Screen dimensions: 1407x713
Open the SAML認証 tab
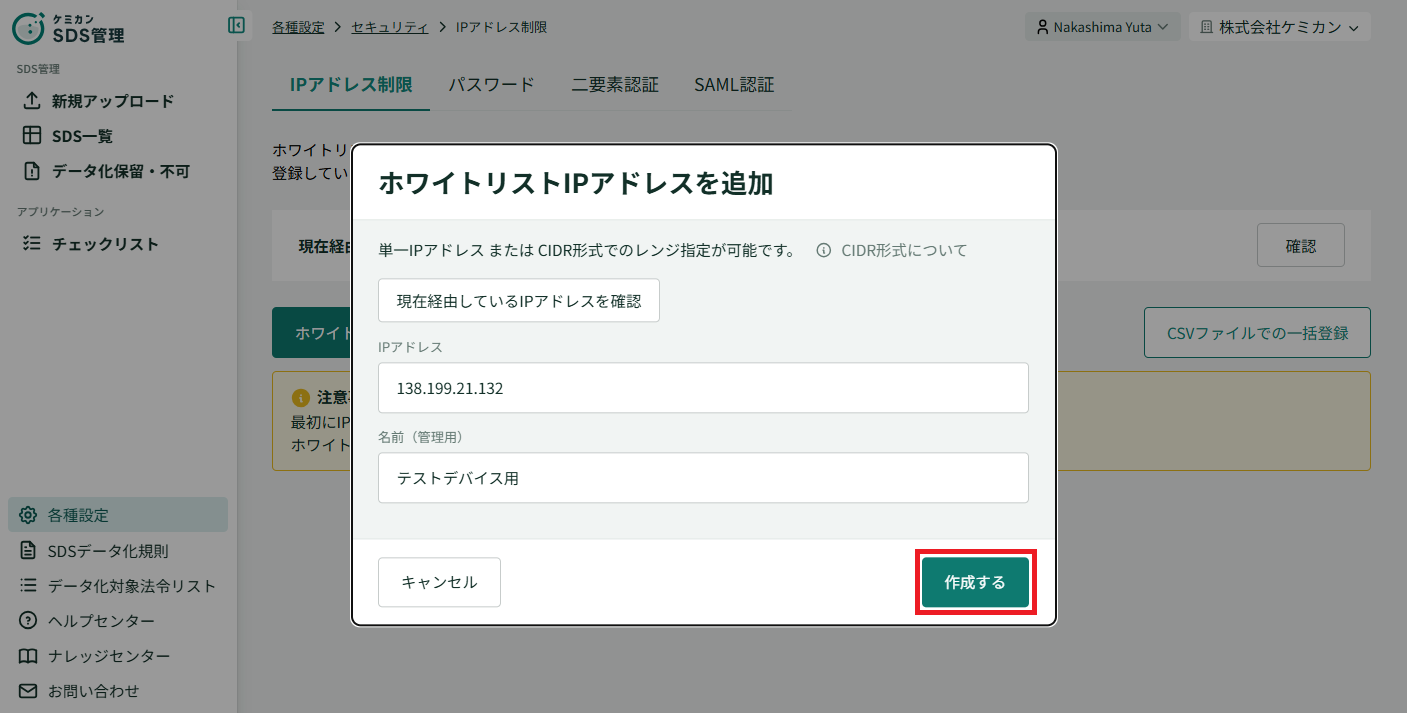coord(734,85)
